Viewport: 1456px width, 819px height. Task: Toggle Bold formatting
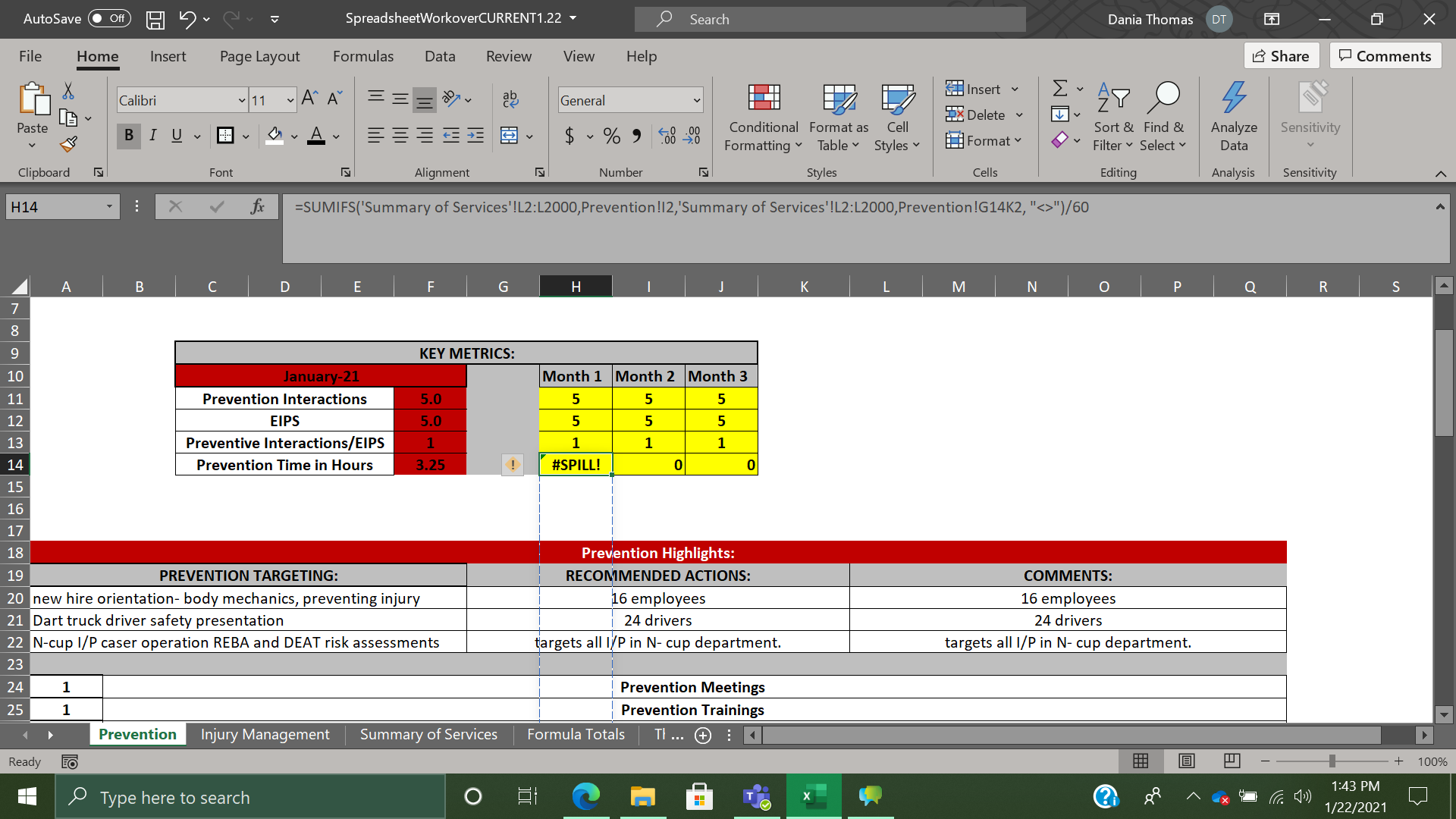(129, 136)
